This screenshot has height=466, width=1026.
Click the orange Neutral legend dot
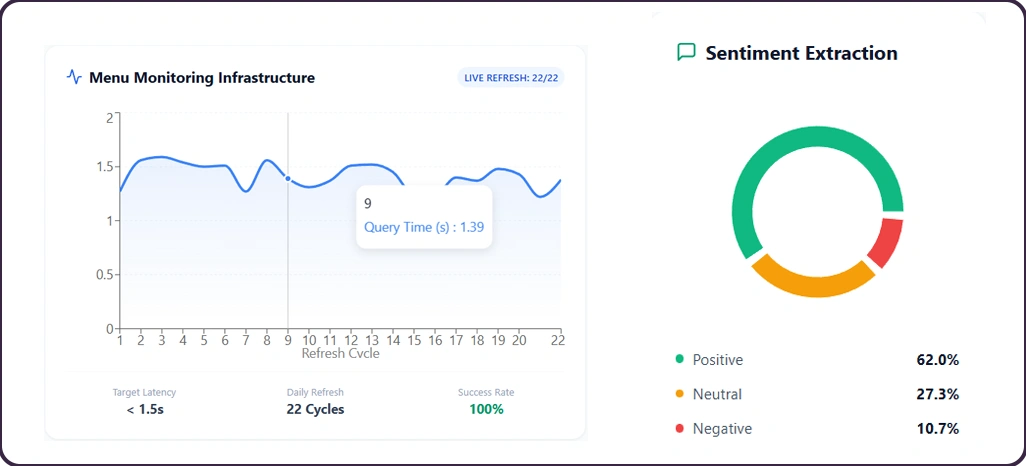[x=680, y=394]
